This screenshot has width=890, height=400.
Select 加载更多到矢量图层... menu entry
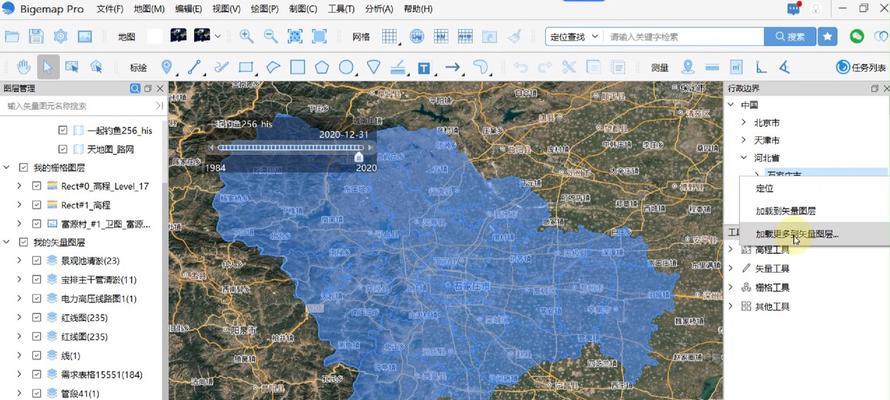coord(797,234)
